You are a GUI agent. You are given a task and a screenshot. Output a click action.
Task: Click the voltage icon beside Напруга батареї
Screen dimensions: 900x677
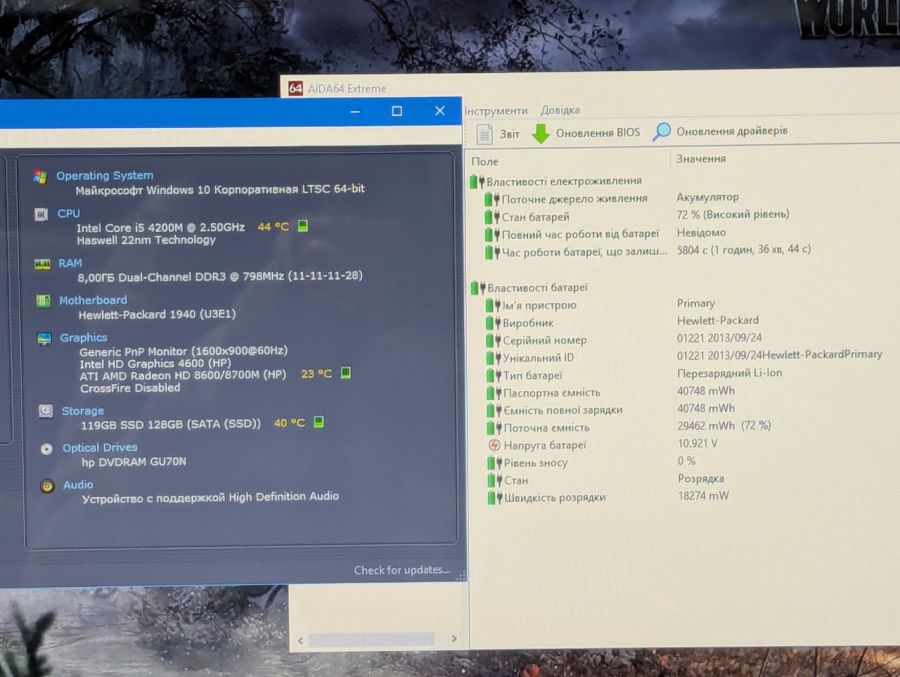point(494,445)
